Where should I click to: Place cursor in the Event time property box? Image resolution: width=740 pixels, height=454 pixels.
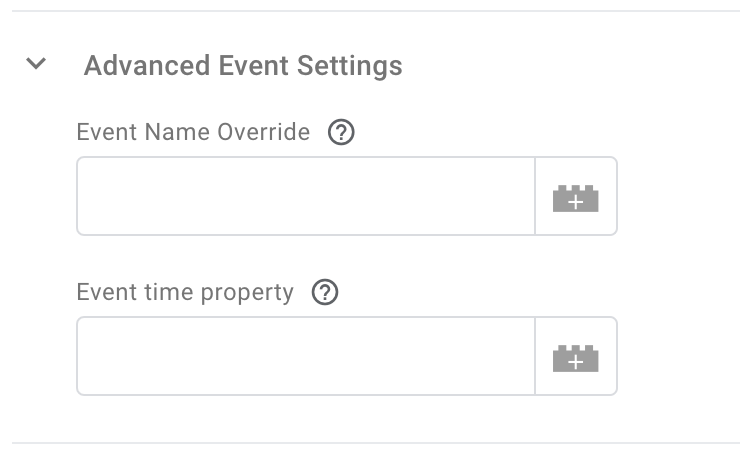(306, 357)
